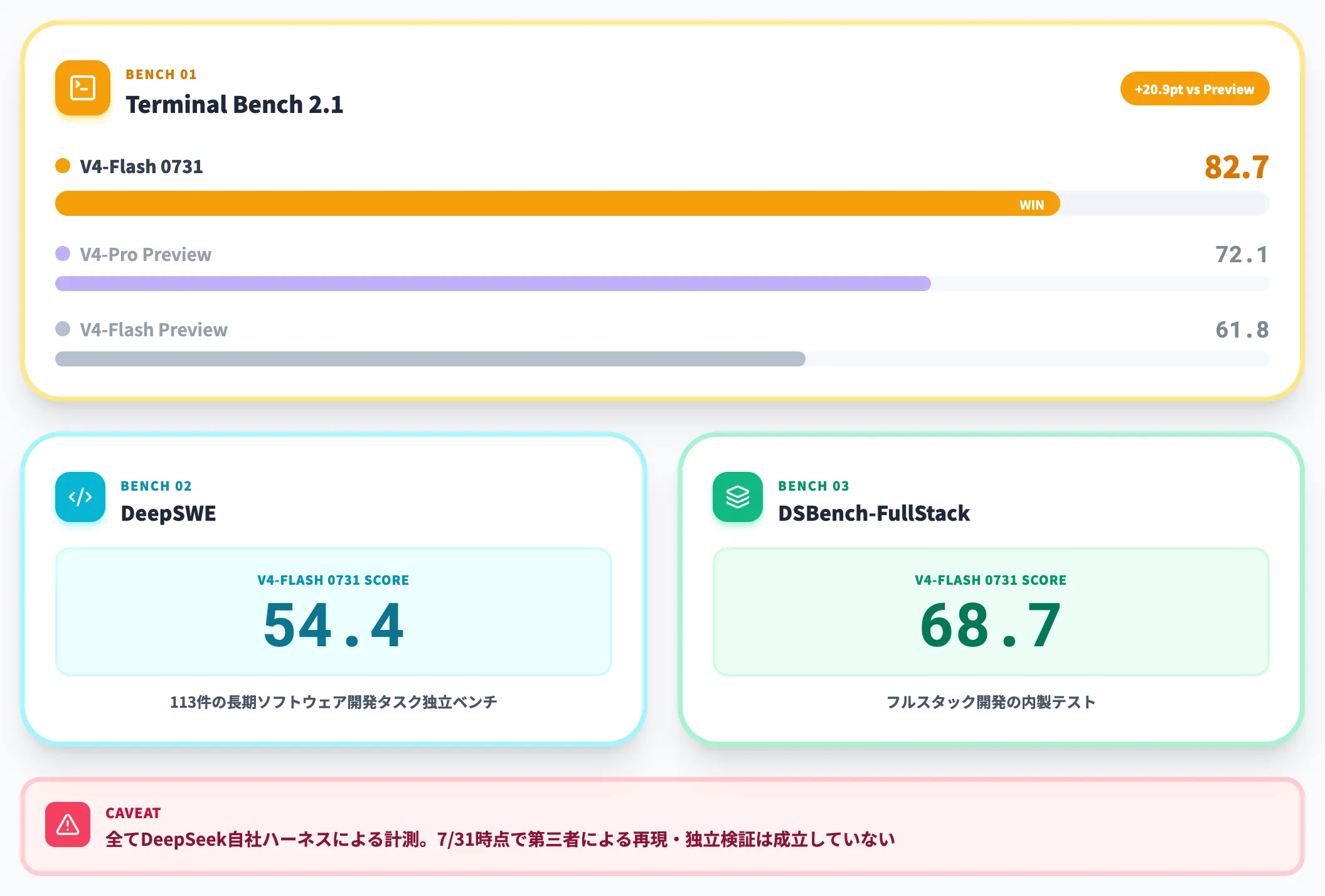Click the V4-Flash 0731 model name in Terminal Bench
Viewport: 1325px width, 896px height.
click(x=141, y=166)
